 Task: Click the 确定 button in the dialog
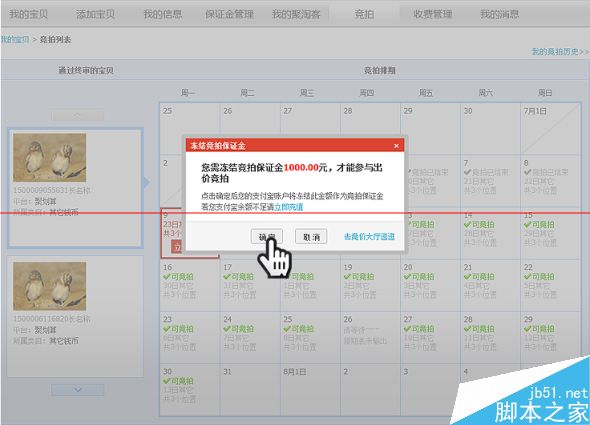(x=267, y=236)
